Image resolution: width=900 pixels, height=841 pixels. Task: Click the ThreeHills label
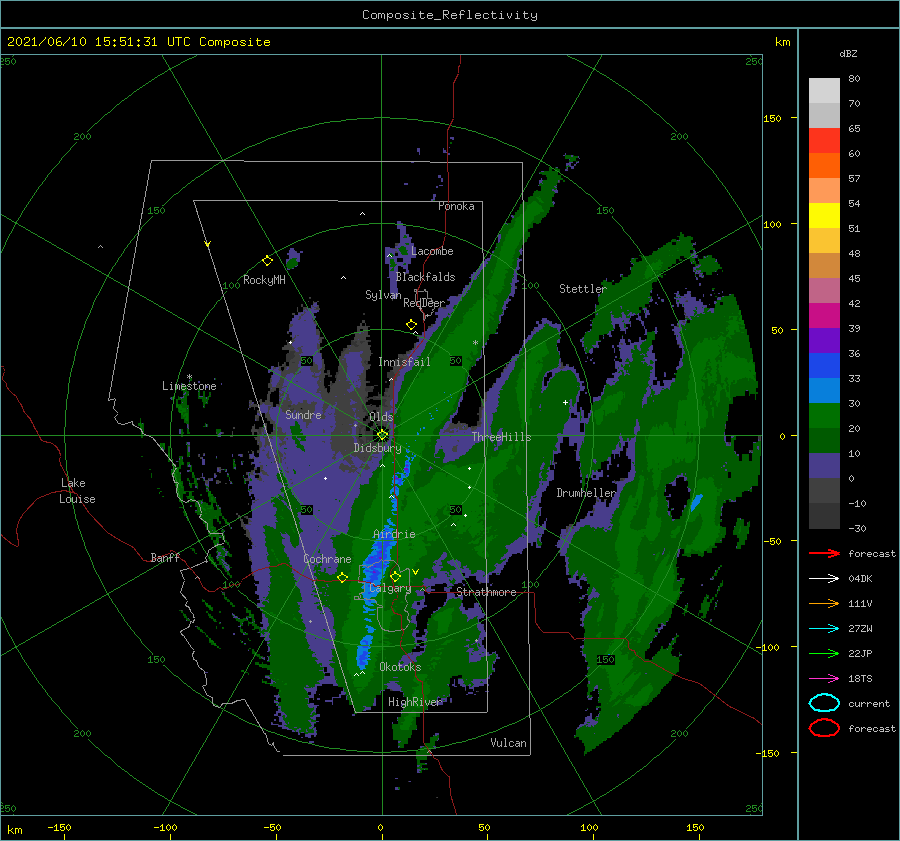click(x=501, y=437)
